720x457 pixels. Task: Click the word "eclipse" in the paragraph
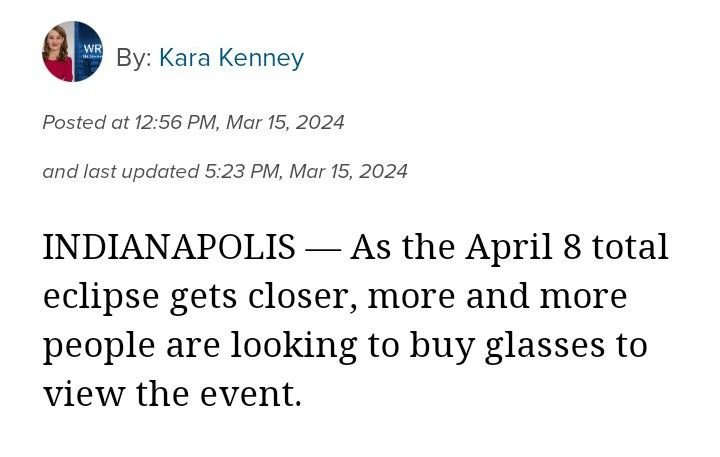tap(101, 297)
